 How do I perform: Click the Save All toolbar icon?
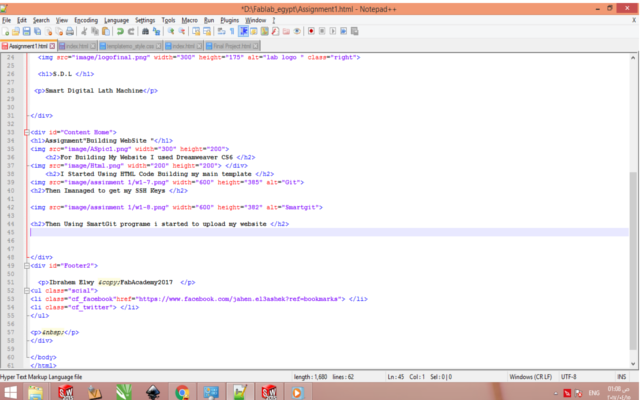tap(38, 31)
